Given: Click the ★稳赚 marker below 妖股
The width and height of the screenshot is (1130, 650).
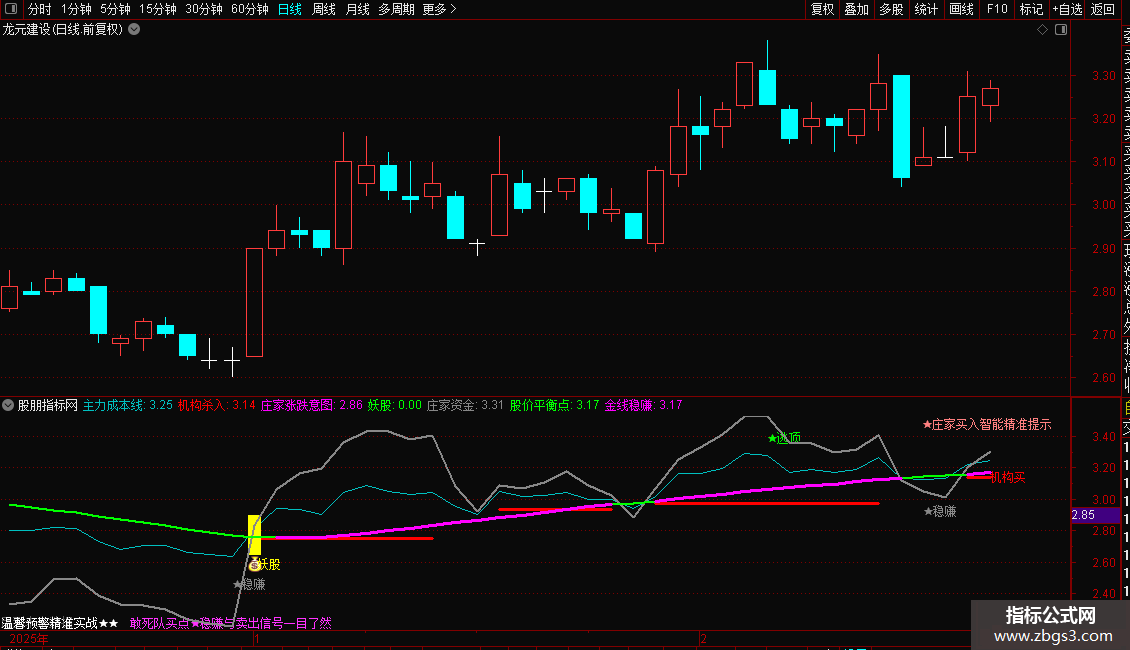Looking at the screenshot, I should (249, 584).
